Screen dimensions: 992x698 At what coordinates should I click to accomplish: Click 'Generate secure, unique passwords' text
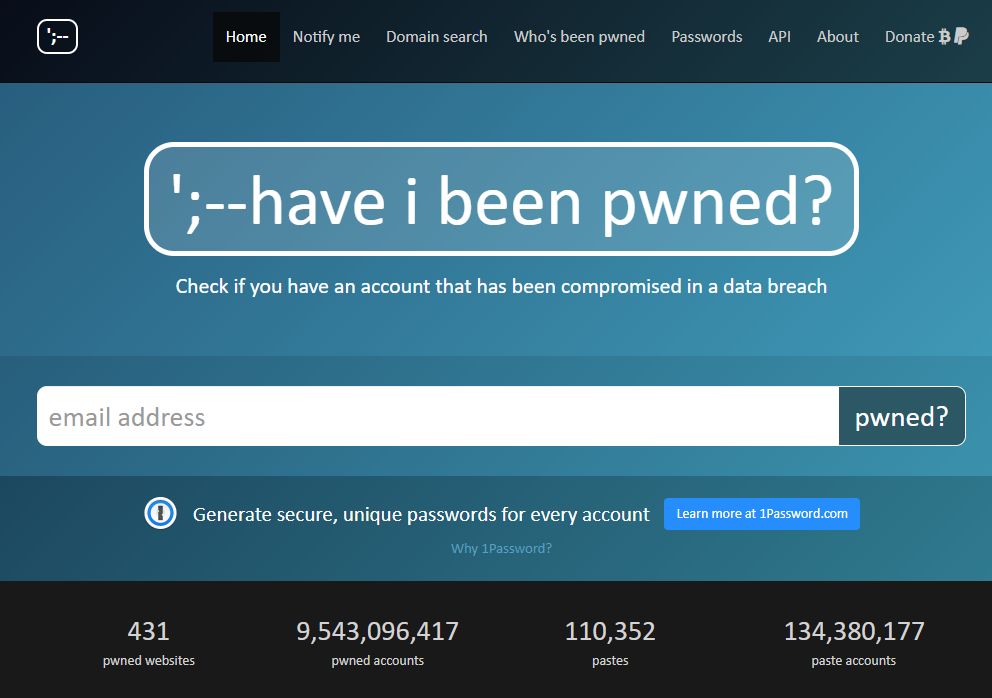click(x=421, y=514)
